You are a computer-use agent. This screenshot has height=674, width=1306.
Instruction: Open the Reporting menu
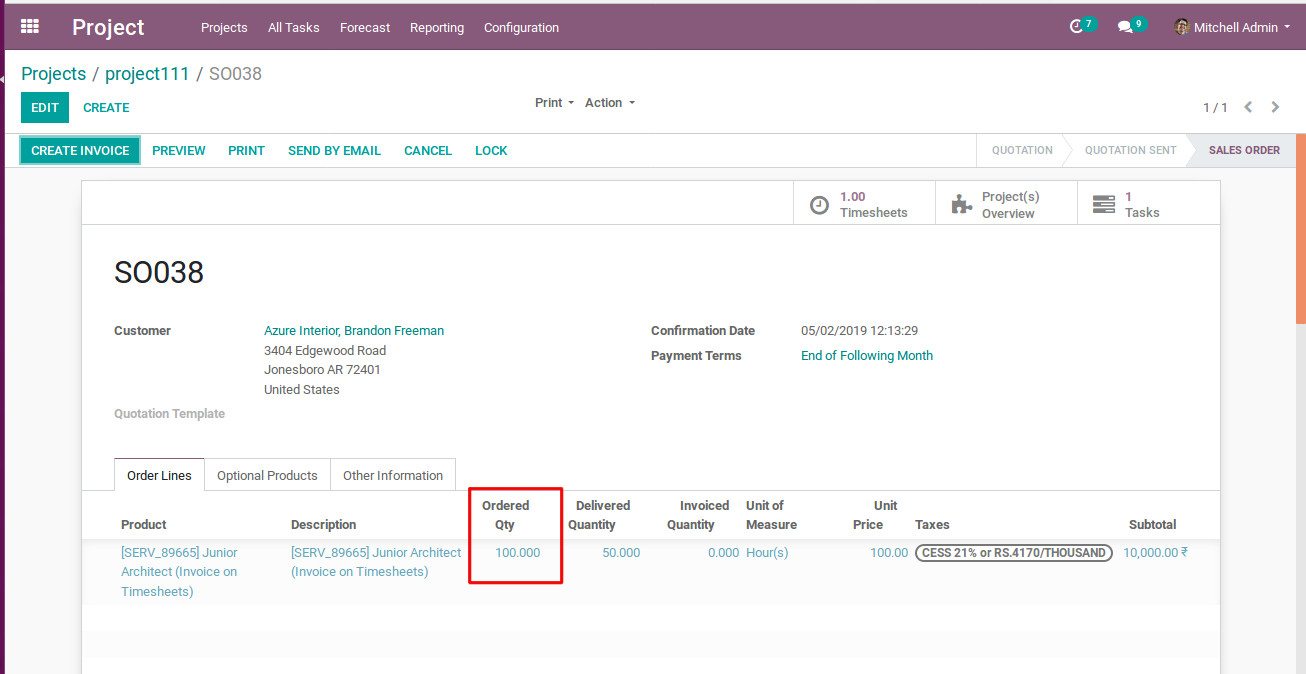pyautogui.click(x=437, y=27)
